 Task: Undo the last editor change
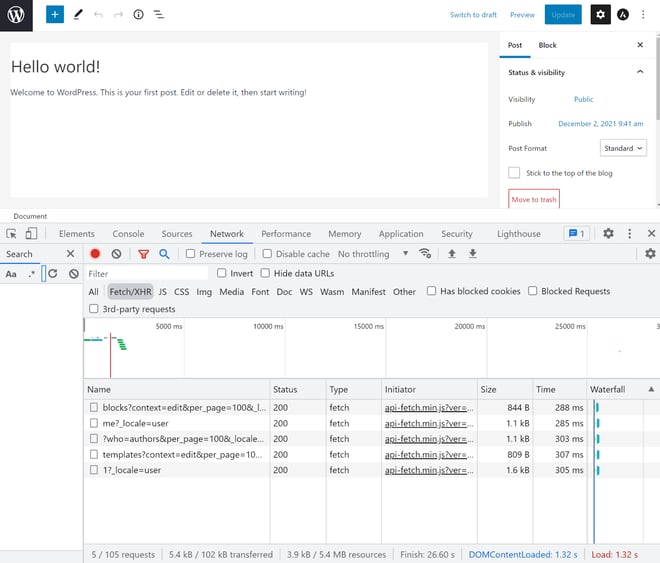tap(98, 15)
